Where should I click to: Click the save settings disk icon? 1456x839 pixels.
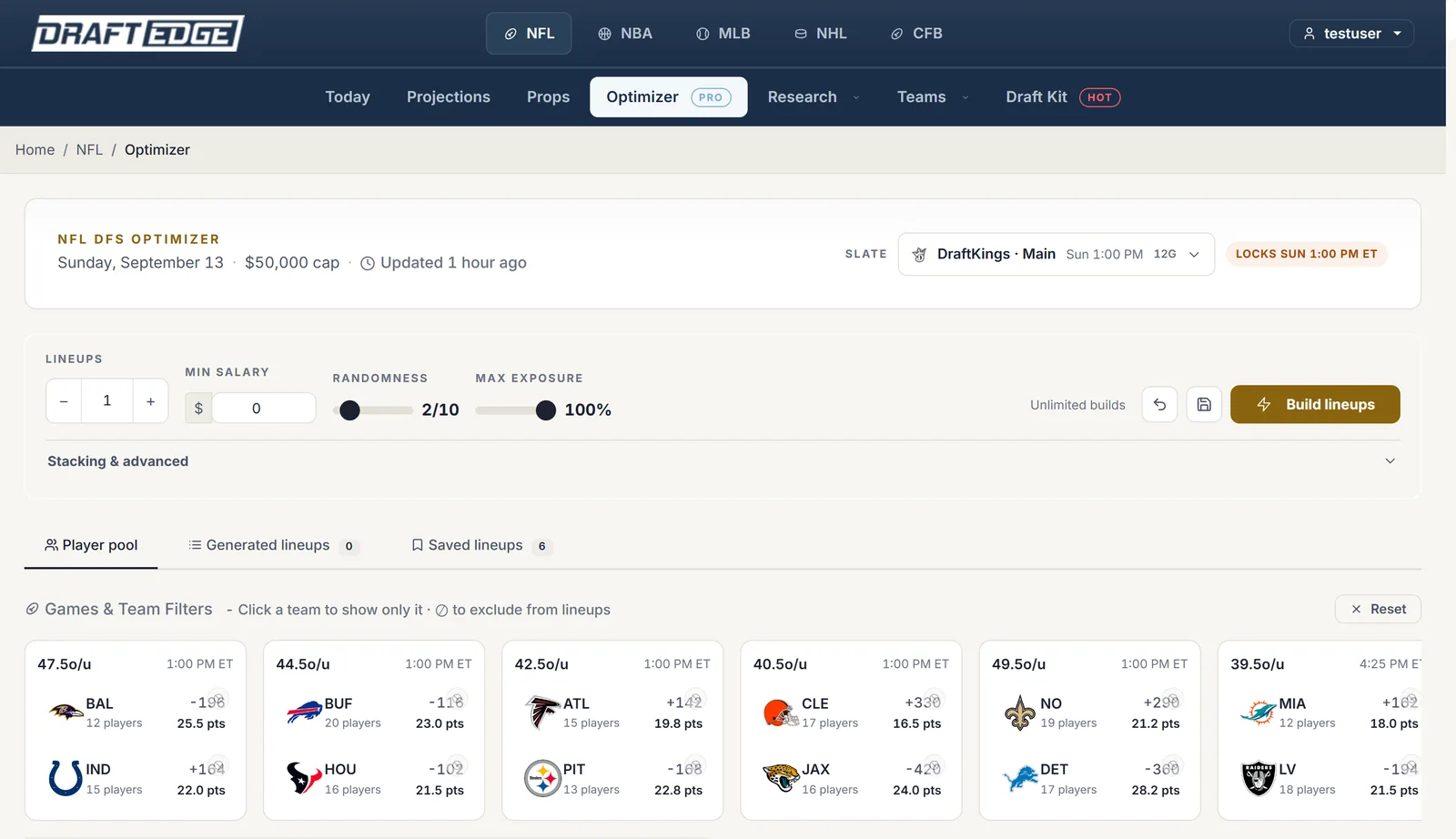tap(1204, 405)
